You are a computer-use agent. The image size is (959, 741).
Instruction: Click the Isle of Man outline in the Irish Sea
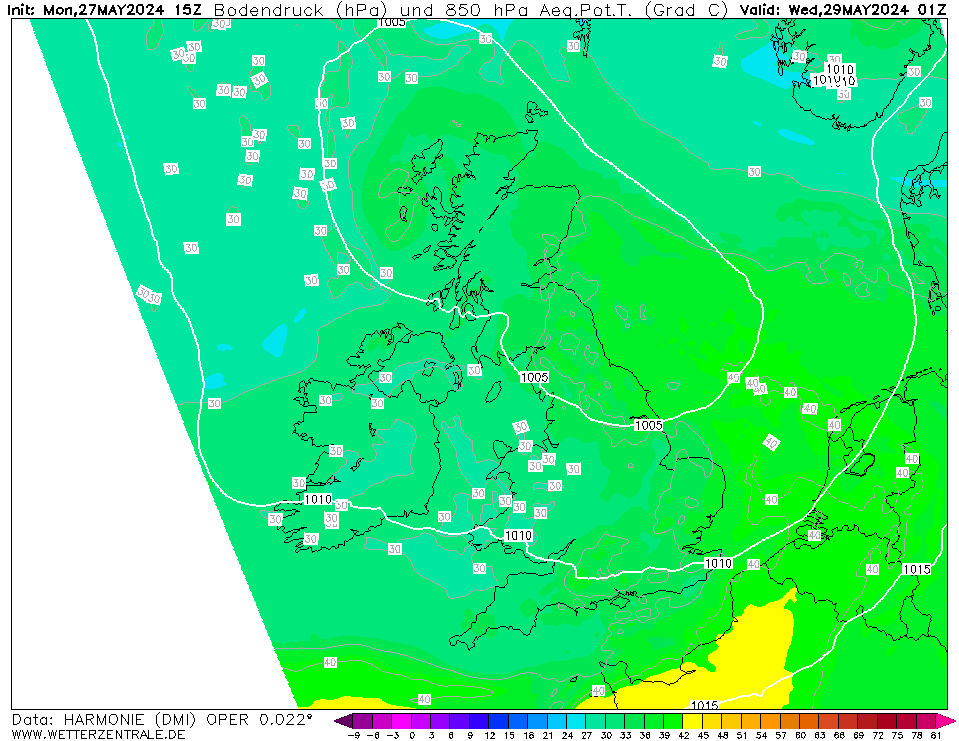click(x=494, y=392)
